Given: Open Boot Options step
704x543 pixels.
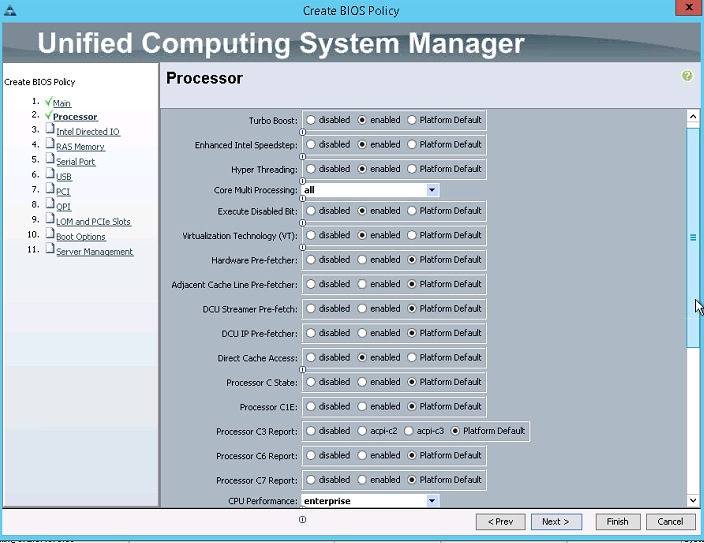Looking at the screenshot, I should [81, 237].
